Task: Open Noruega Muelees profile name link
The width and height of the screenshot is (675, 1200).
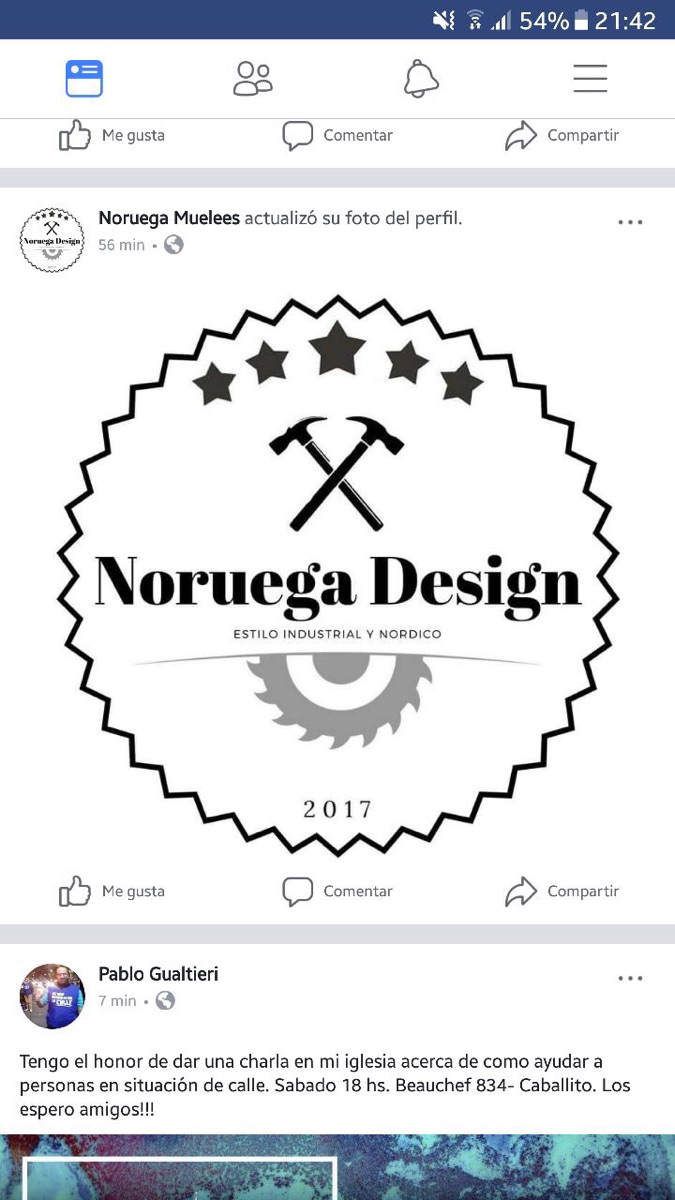Action: tap(169, 218)
